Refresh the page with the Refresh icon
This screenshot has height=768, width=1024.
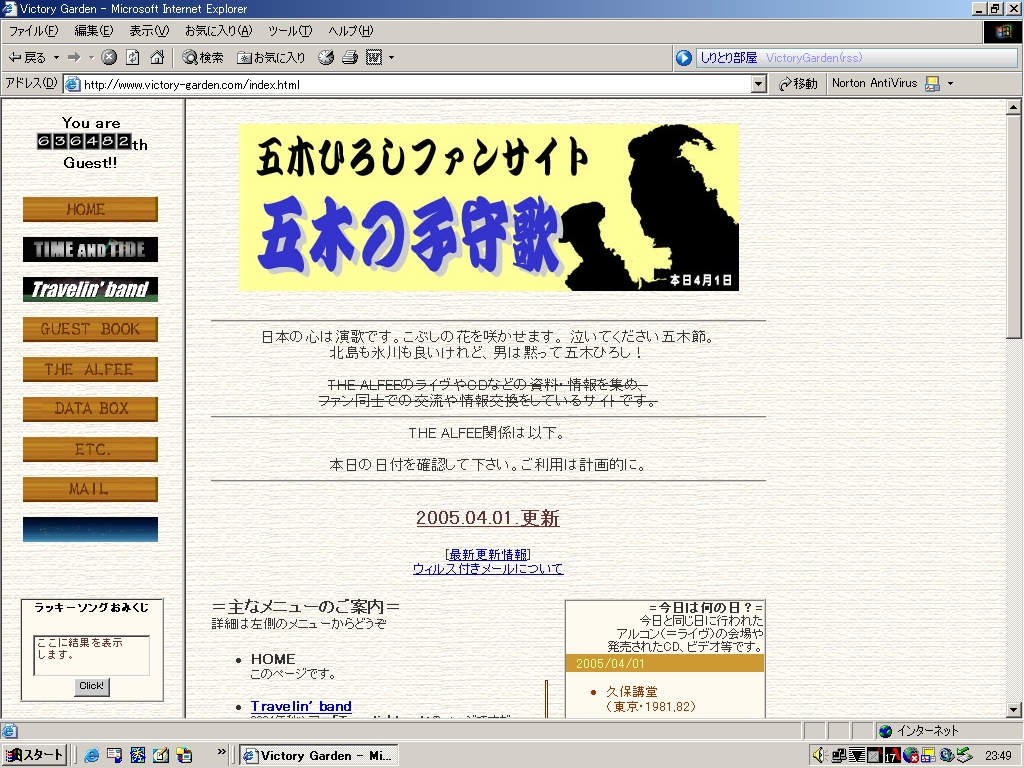pos(133,57)
